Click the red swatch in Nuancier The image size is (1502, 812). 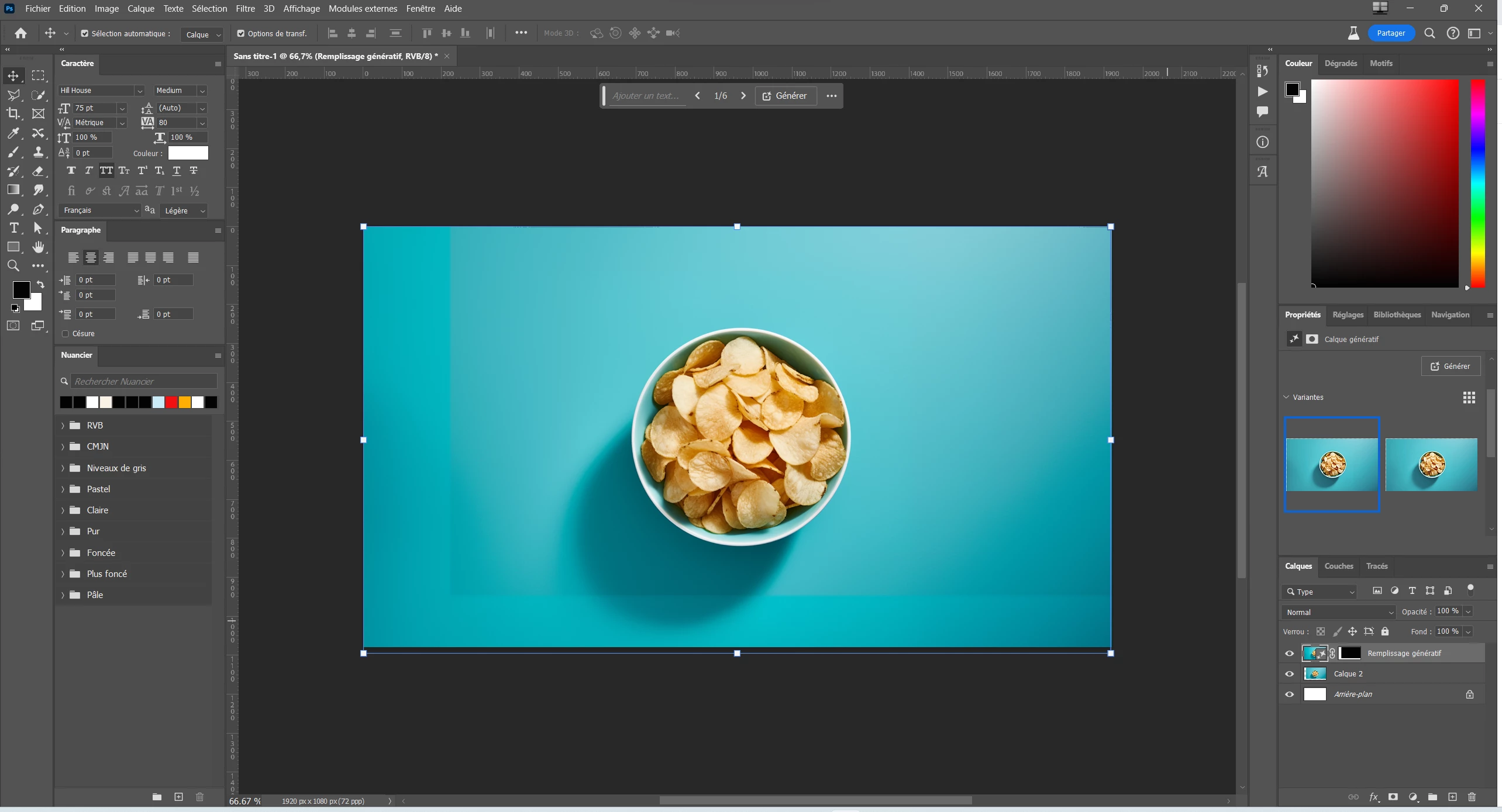(x=171, y=402)
